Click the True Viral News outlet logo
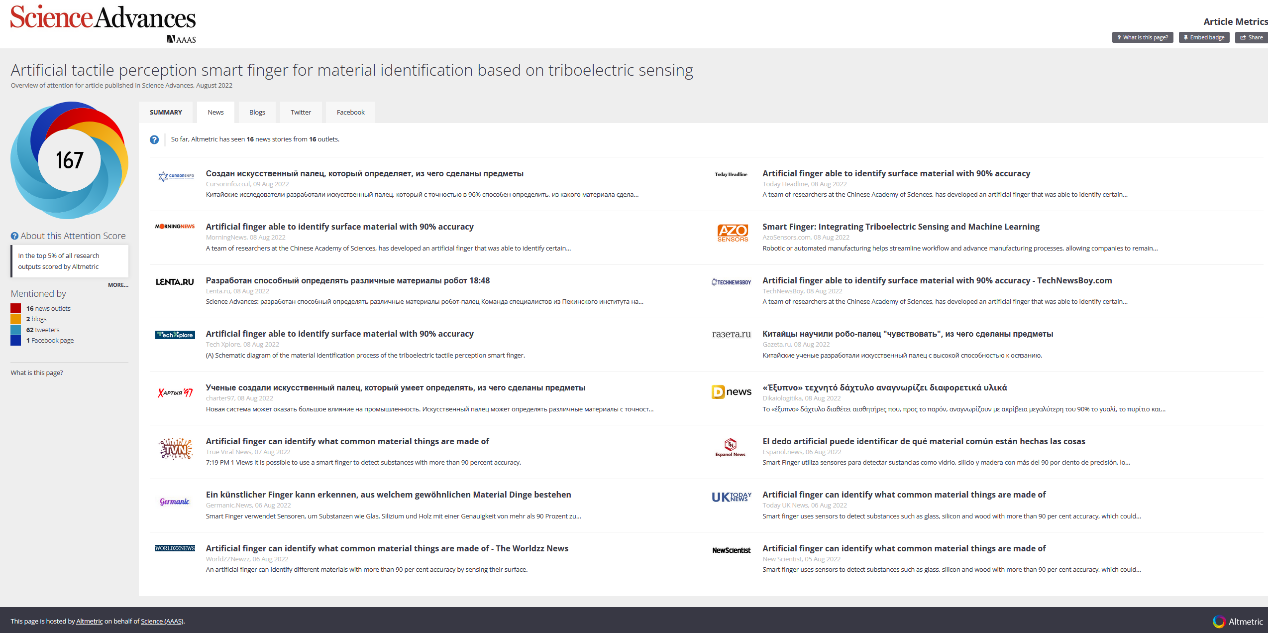Viewport: 1268px width, 633px height. click(175, 448)
